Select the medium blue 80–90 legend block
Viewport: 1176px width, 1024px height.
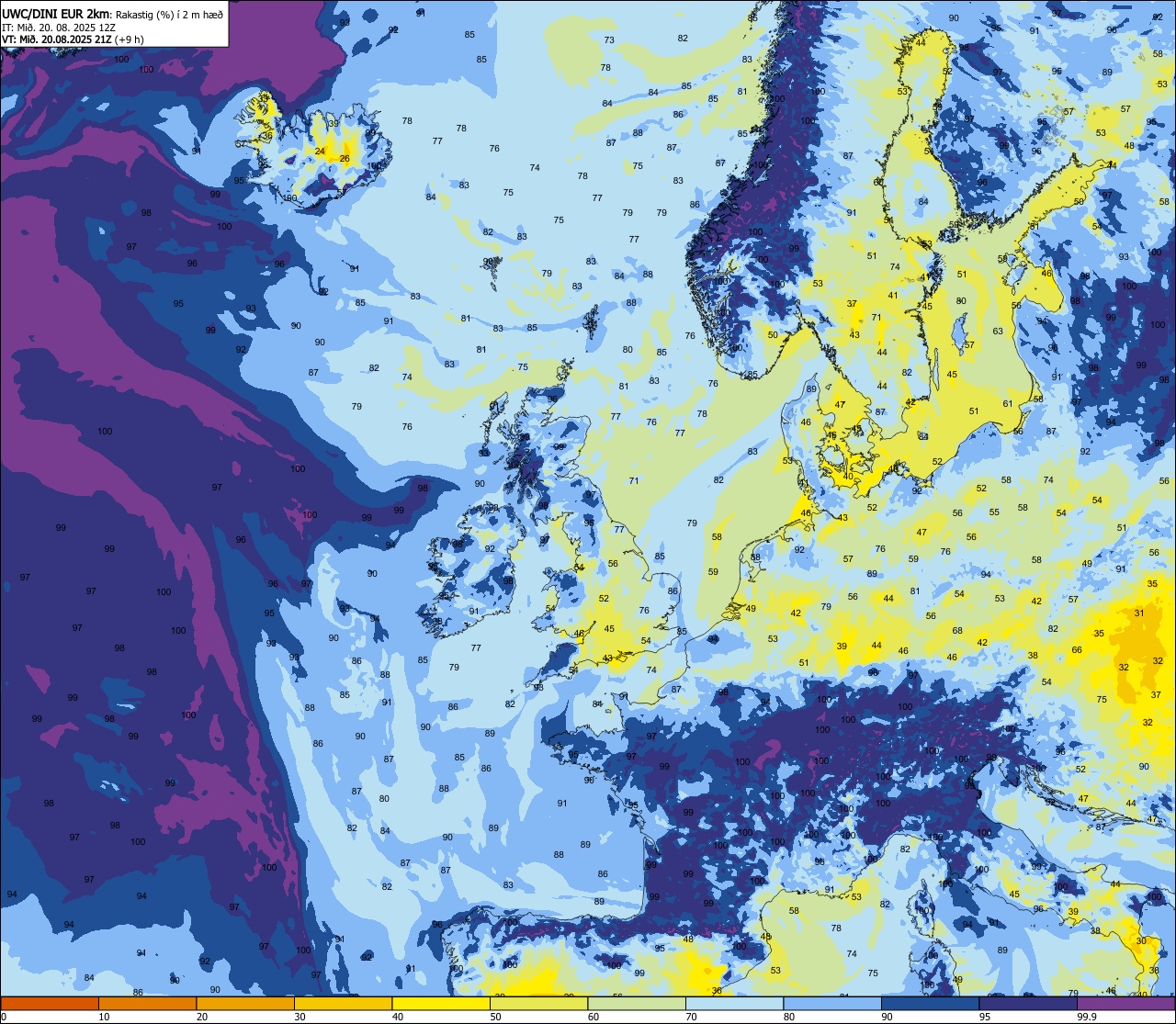click(832, 1003)
